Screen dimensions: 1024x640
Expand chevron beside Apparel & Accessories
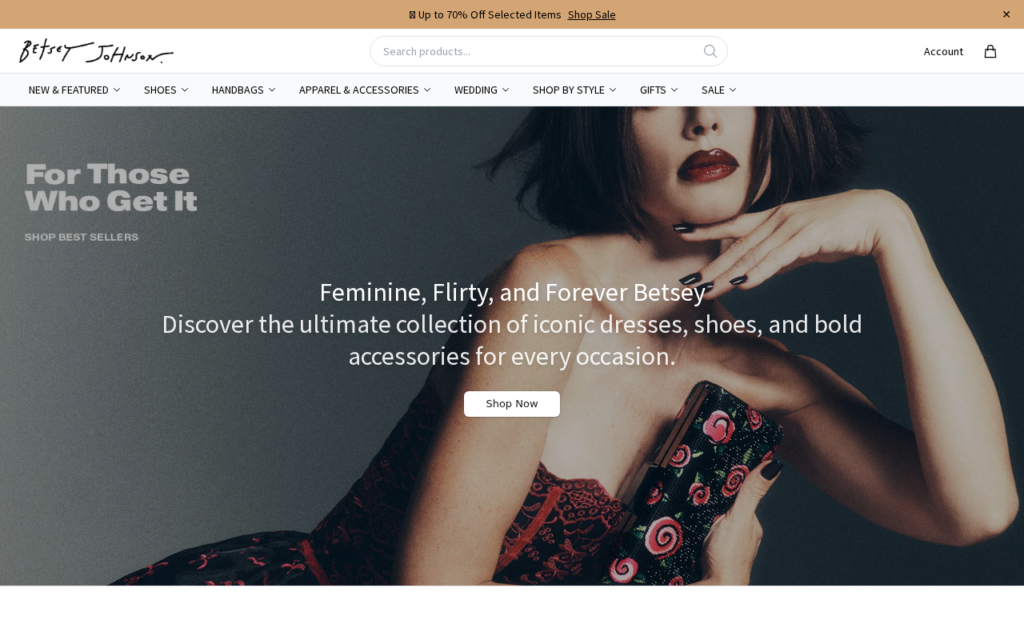point(427,90)
